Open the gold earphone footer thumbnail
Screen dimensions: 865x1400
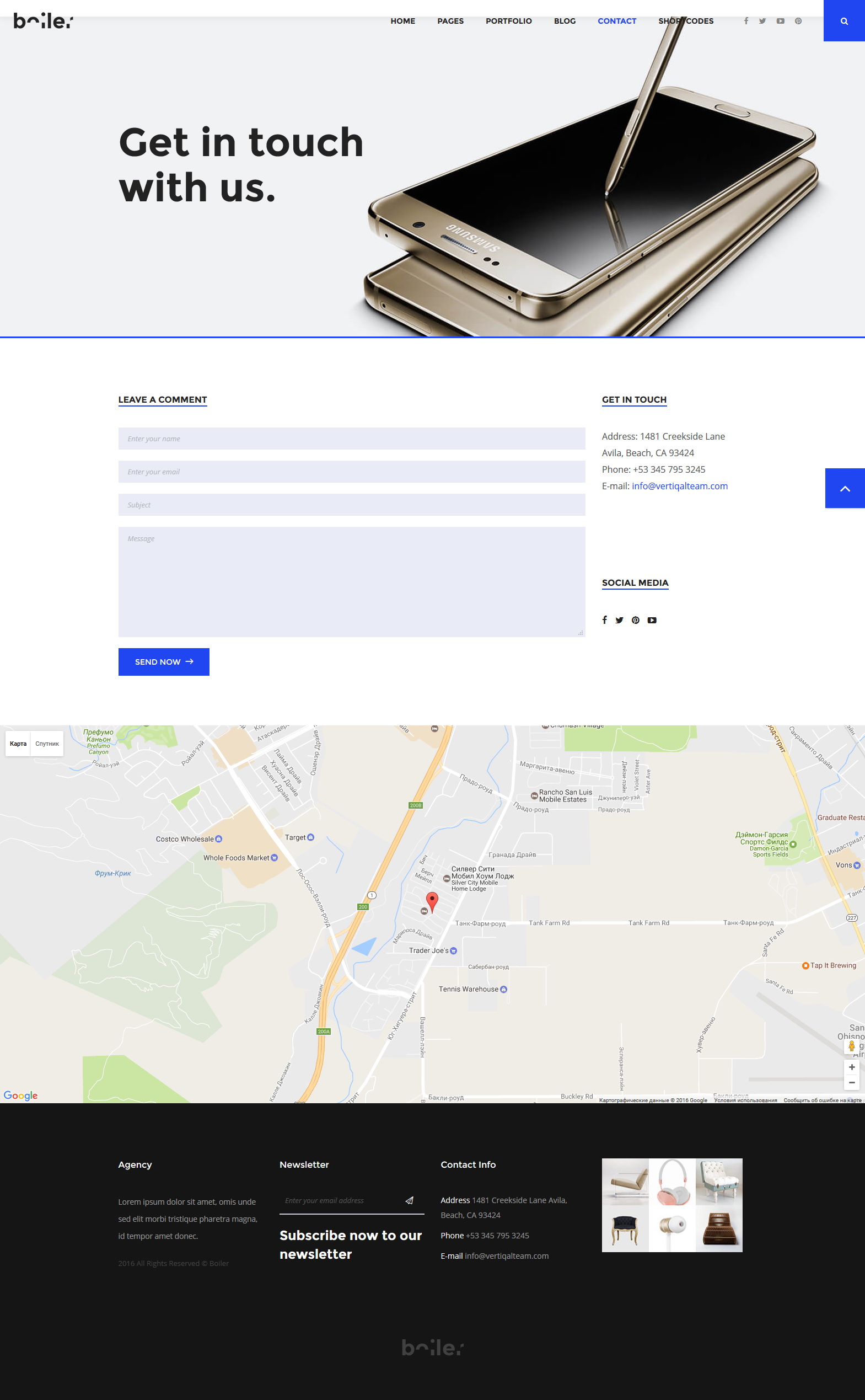click(x=672, y=1229)
